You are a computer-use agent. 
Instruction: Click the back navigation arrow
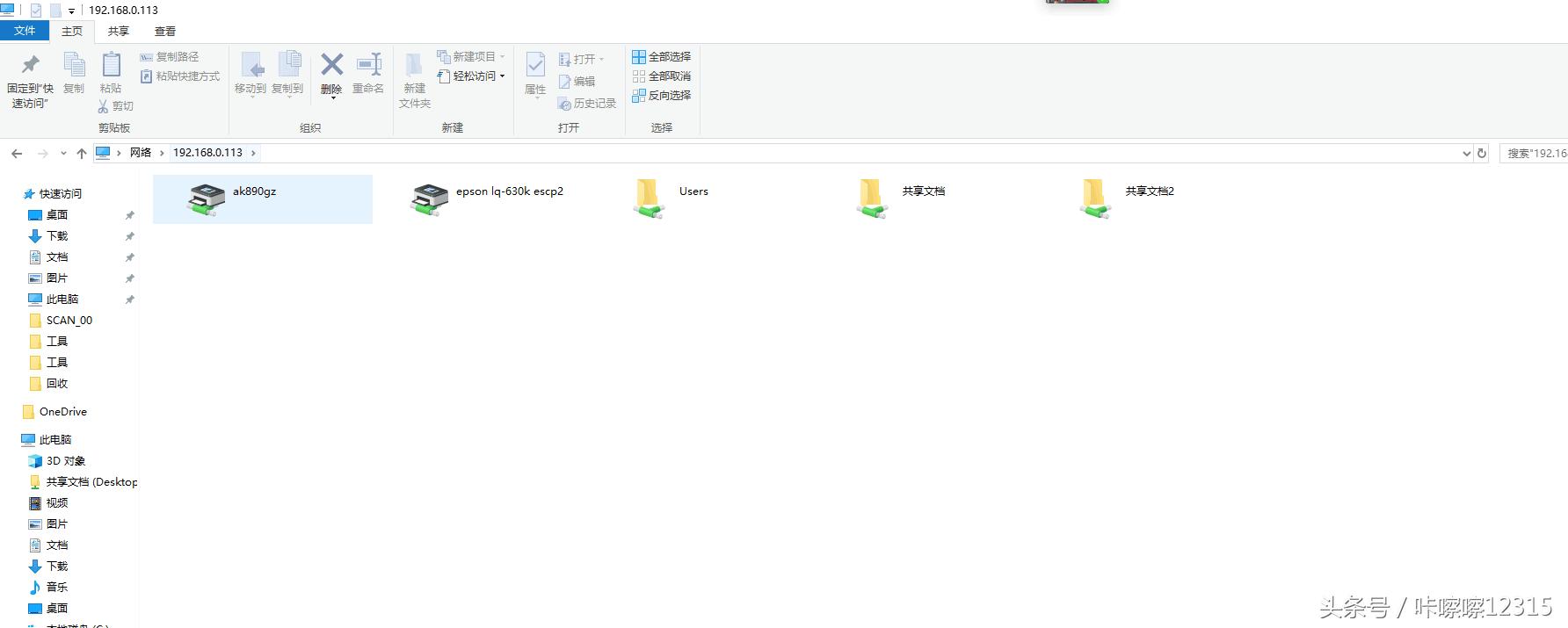click(x=17, y=154)
